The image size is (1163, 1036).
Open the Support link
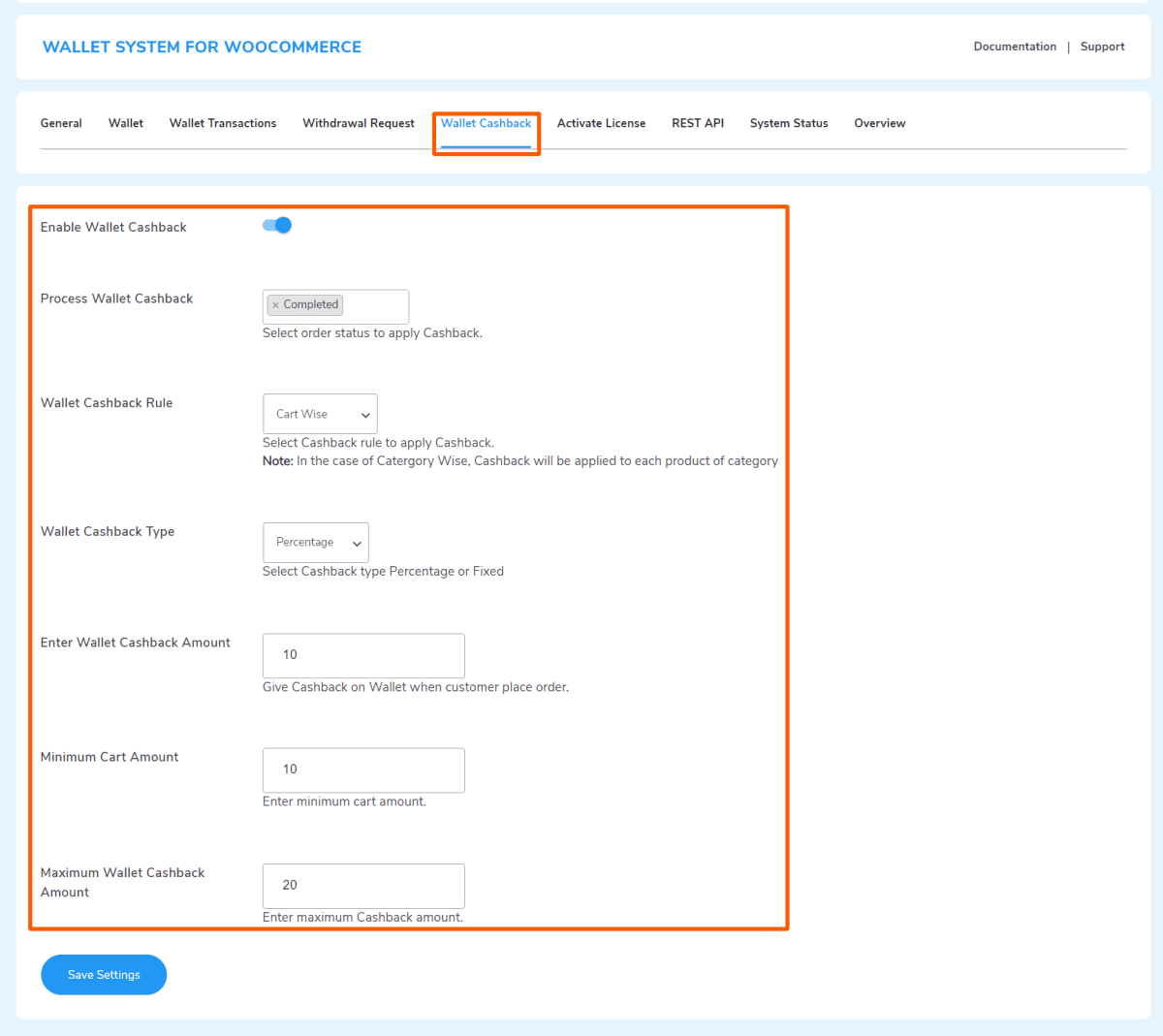click(1102, 47)
